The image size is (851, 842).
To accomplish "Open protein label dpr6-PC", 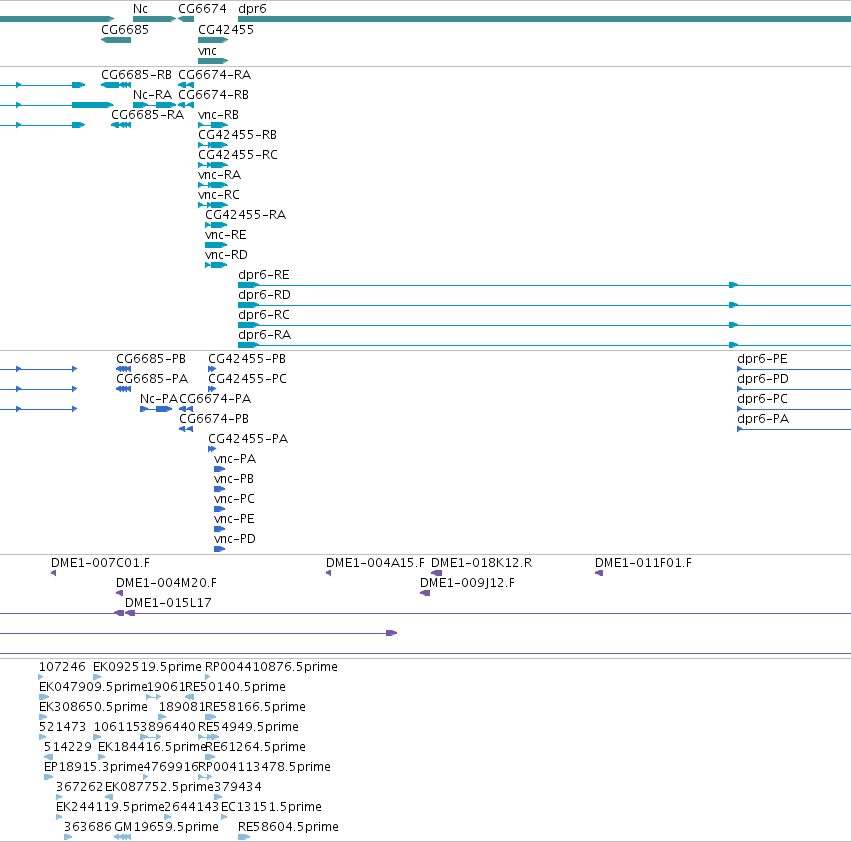I will [762, 399].
